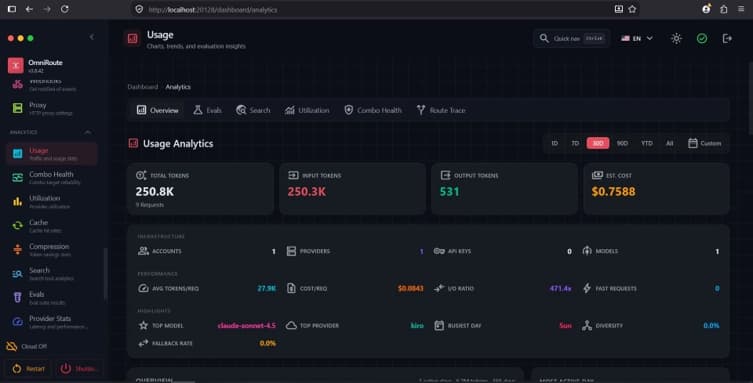Viewport: 753px width, 383px height.
Task: Toggle the light/dark theme sun icon
Action: 676,38
